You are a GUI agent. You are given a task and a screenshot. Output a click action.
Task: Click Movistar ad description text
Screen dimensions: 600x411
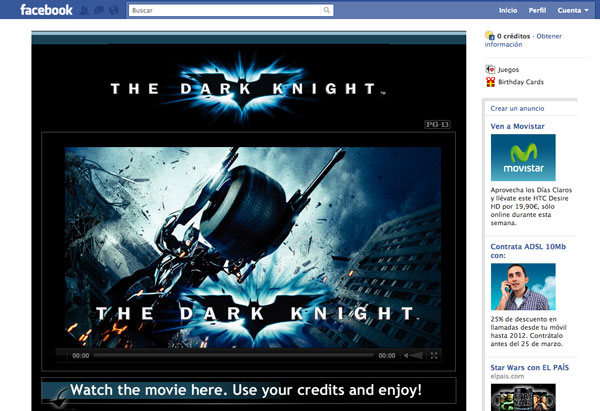tap(531, 206)
